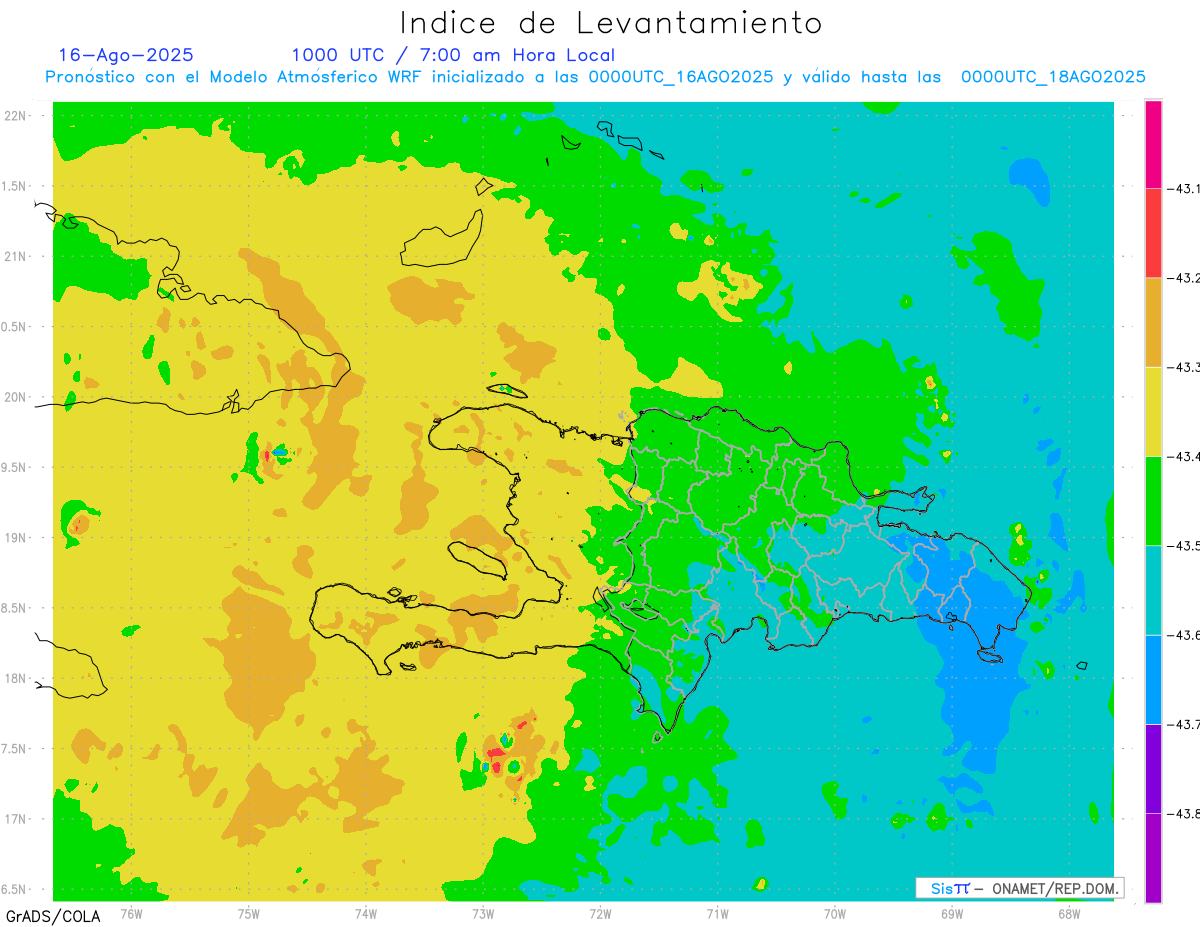1200x927 pixels.
Task: Click the legend value '-43.3'
Action: pyautogui.click(x=1186, y=368)
